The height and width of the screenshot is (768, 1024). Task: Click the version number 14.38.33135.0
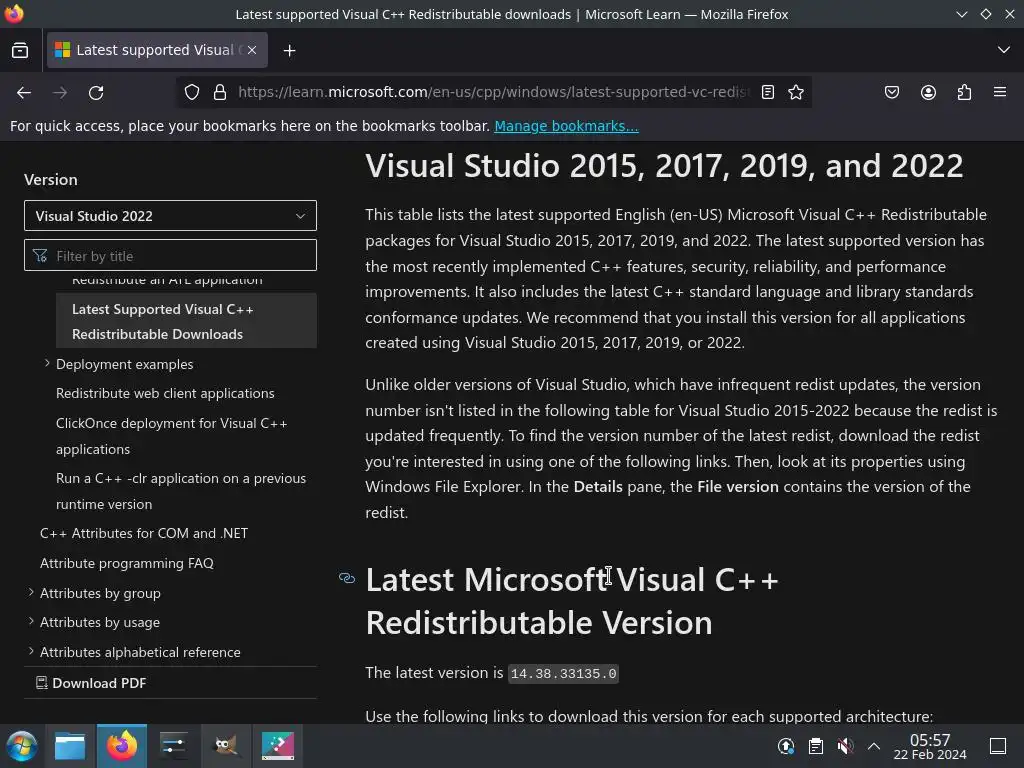(563, 673)
